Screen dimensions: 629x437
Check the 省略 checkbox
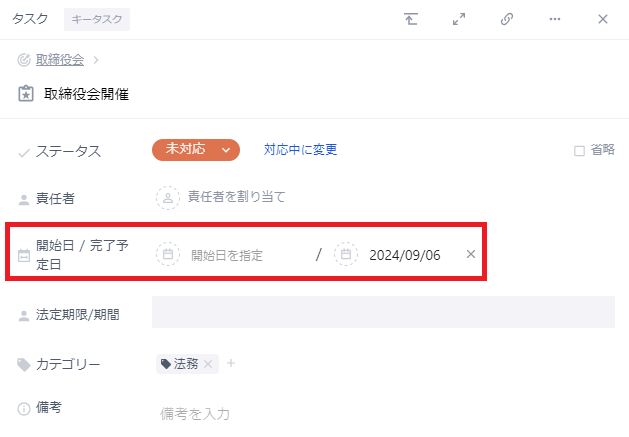coord(579,151)
